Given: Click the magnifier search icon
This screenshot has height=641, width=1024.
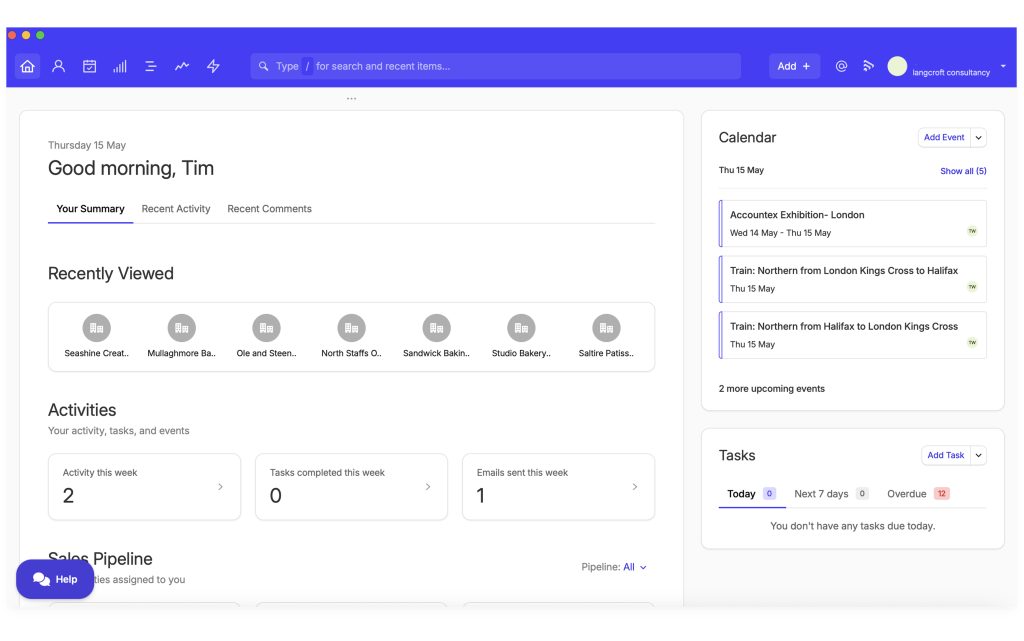Looking at the screenshot, I should 263,67.
